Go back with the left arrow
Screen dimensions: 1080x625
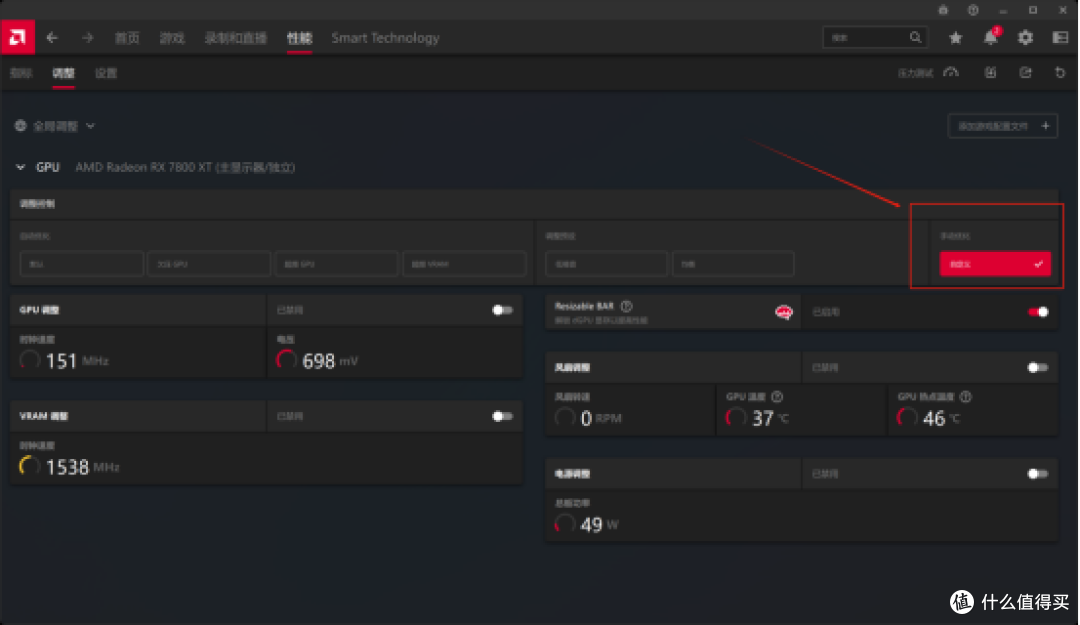coord(52,38)
